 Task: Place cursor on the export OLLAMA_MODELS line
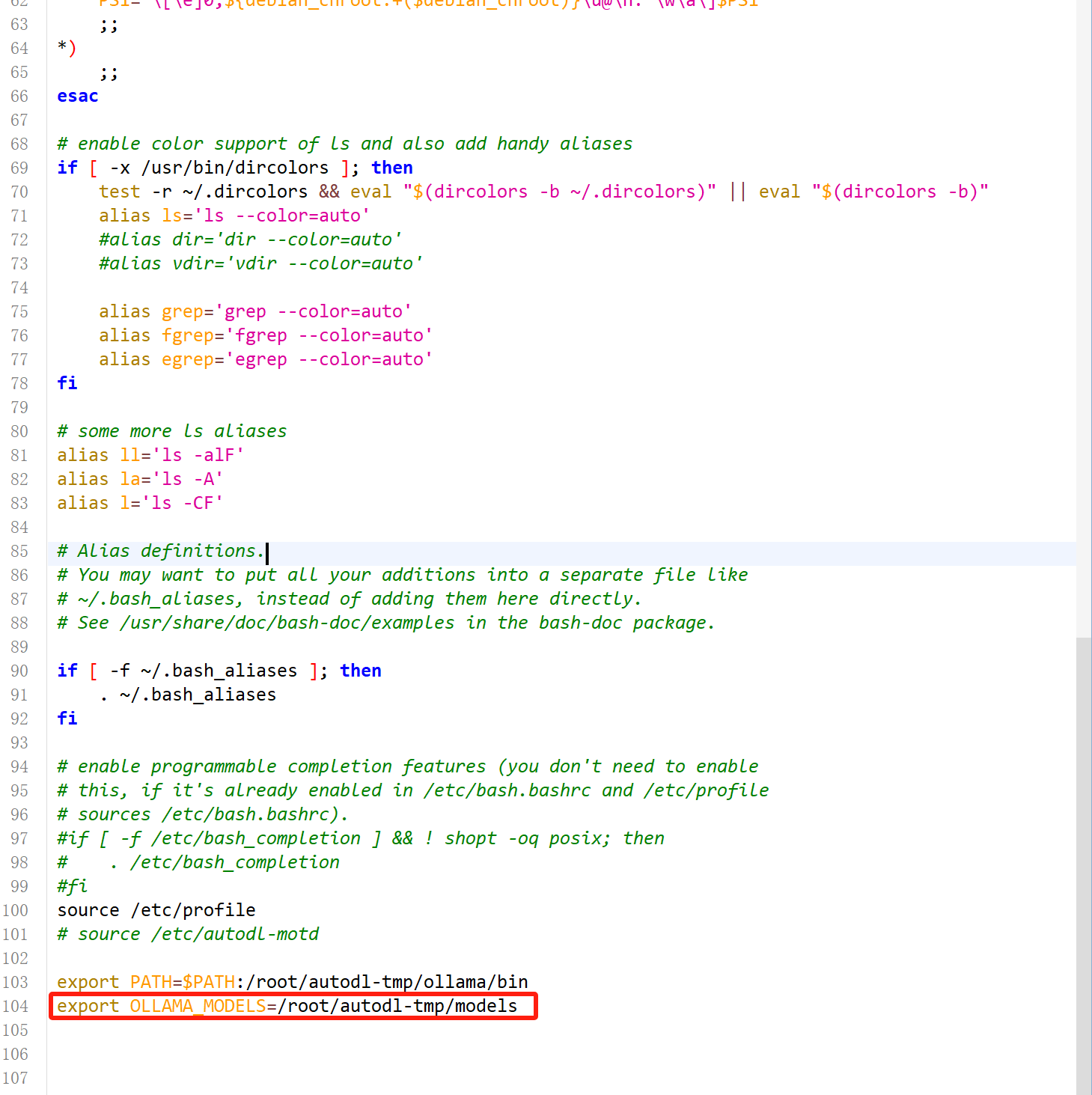(x=287, y=1006)
